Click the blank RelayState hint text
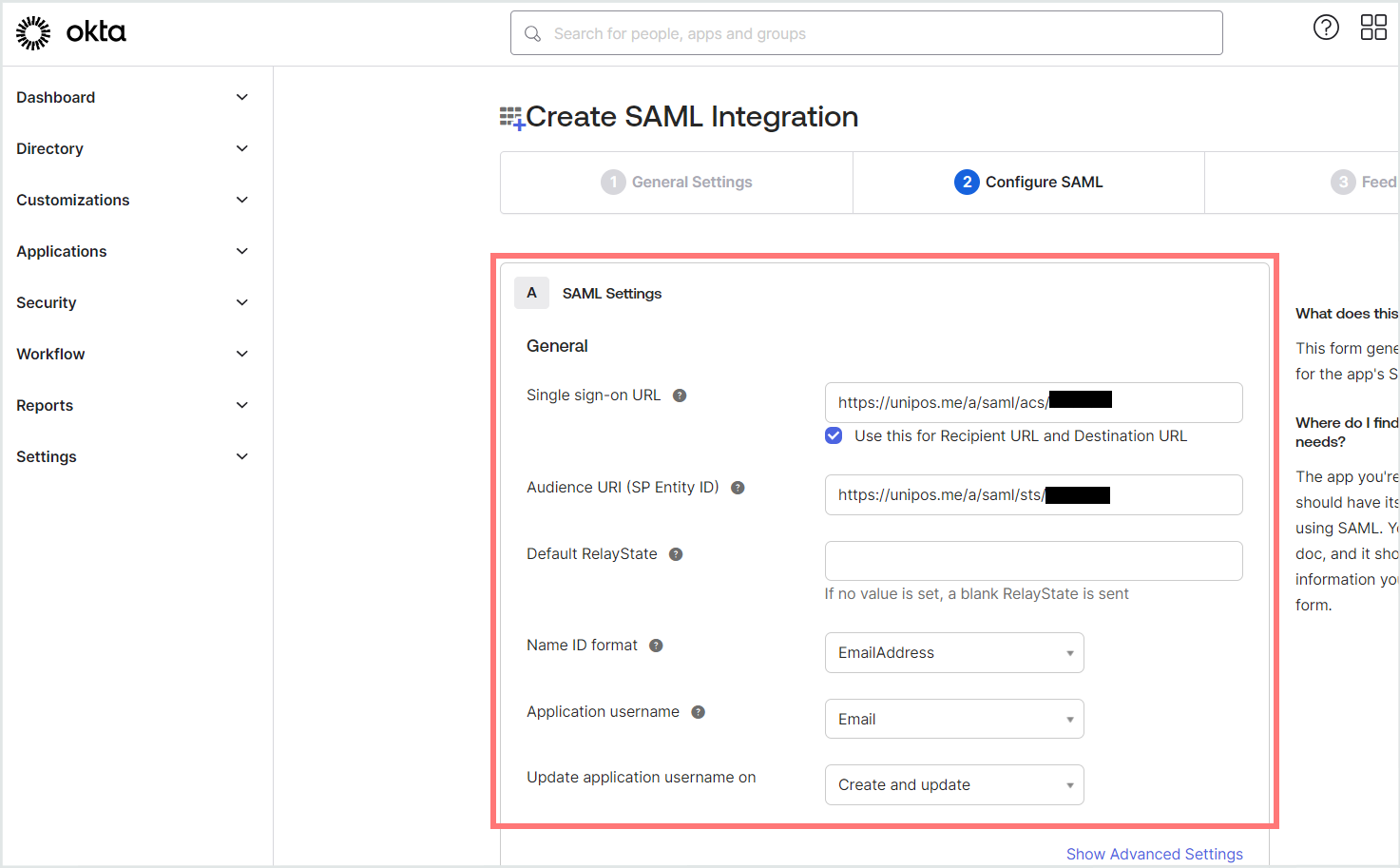The height and width of the screenshot is (868, 1400). pos(976,594)
